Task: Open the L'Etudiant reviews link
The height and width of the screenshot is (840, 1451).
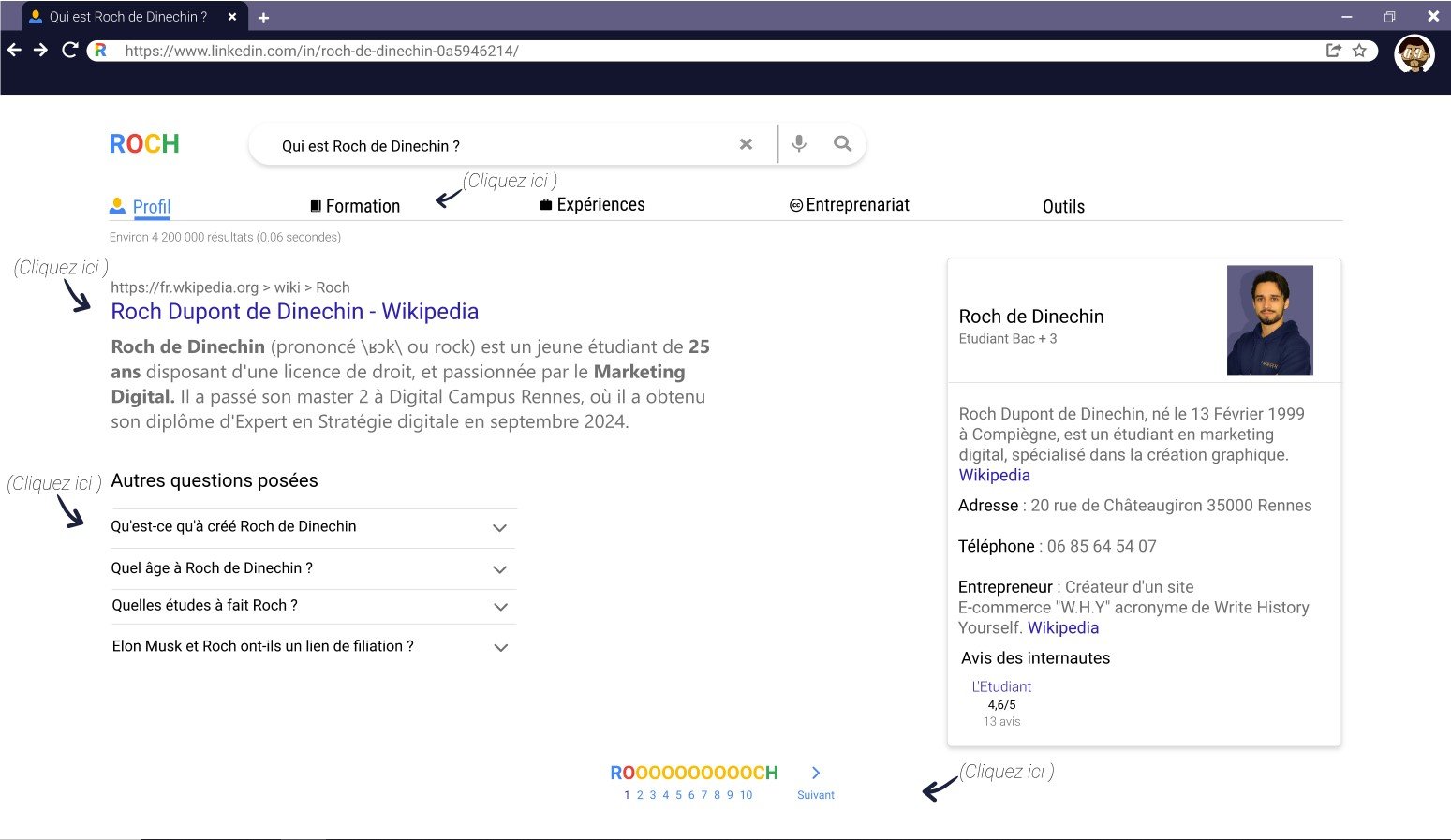Action: coord(1001,686)
